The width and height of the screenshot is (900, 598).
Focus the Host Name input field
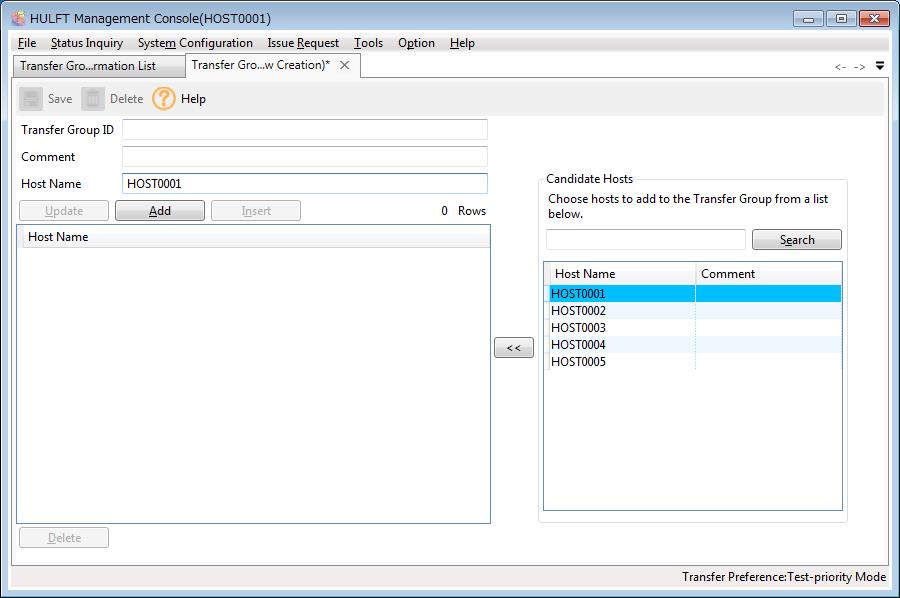[x=305, y=184]
